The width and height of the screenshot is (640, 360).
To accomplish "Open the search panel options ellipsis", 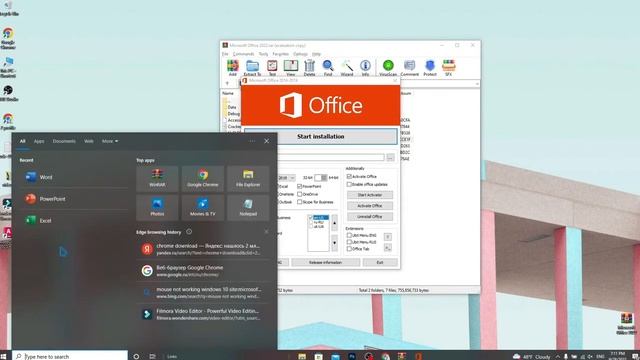I will (x=252, y=141).
